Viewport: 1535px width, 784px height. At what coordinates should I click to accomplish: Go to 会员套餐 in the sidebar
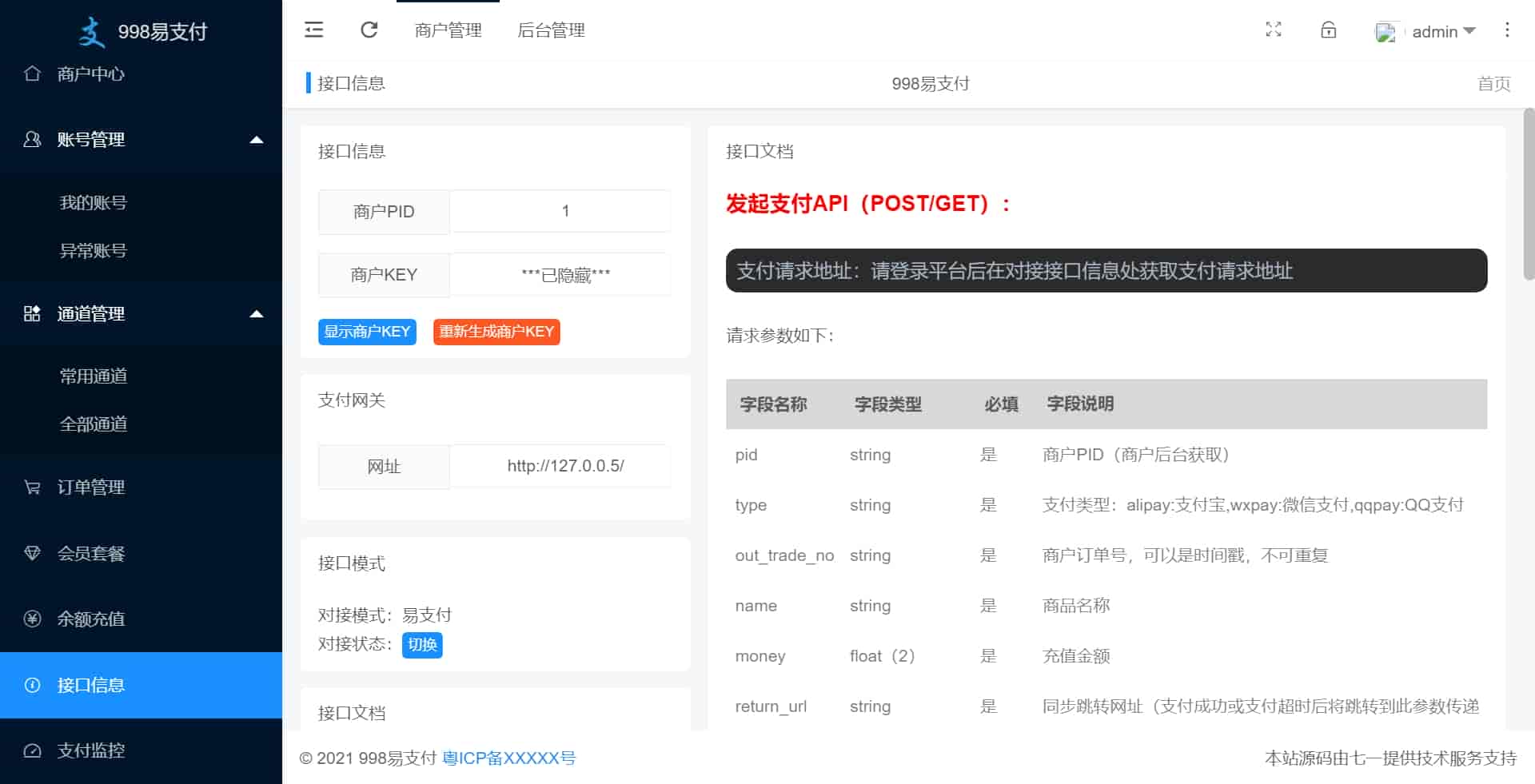(90, 553)
